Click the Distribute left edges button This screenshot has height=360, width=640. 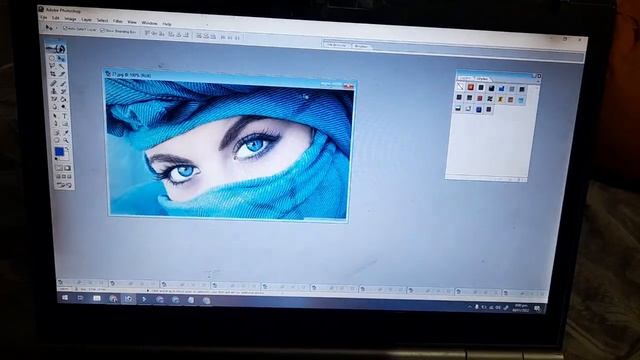pos(223,37)
